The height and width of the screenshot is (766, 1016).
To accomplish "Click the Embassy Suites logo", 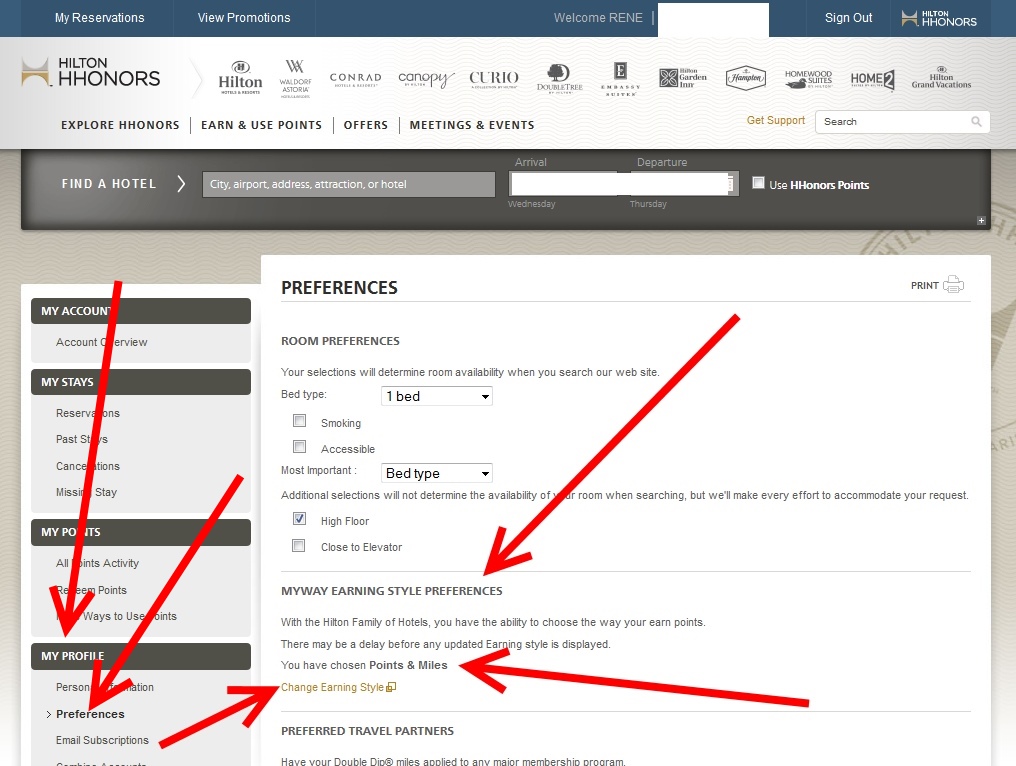I will [619, 77].
